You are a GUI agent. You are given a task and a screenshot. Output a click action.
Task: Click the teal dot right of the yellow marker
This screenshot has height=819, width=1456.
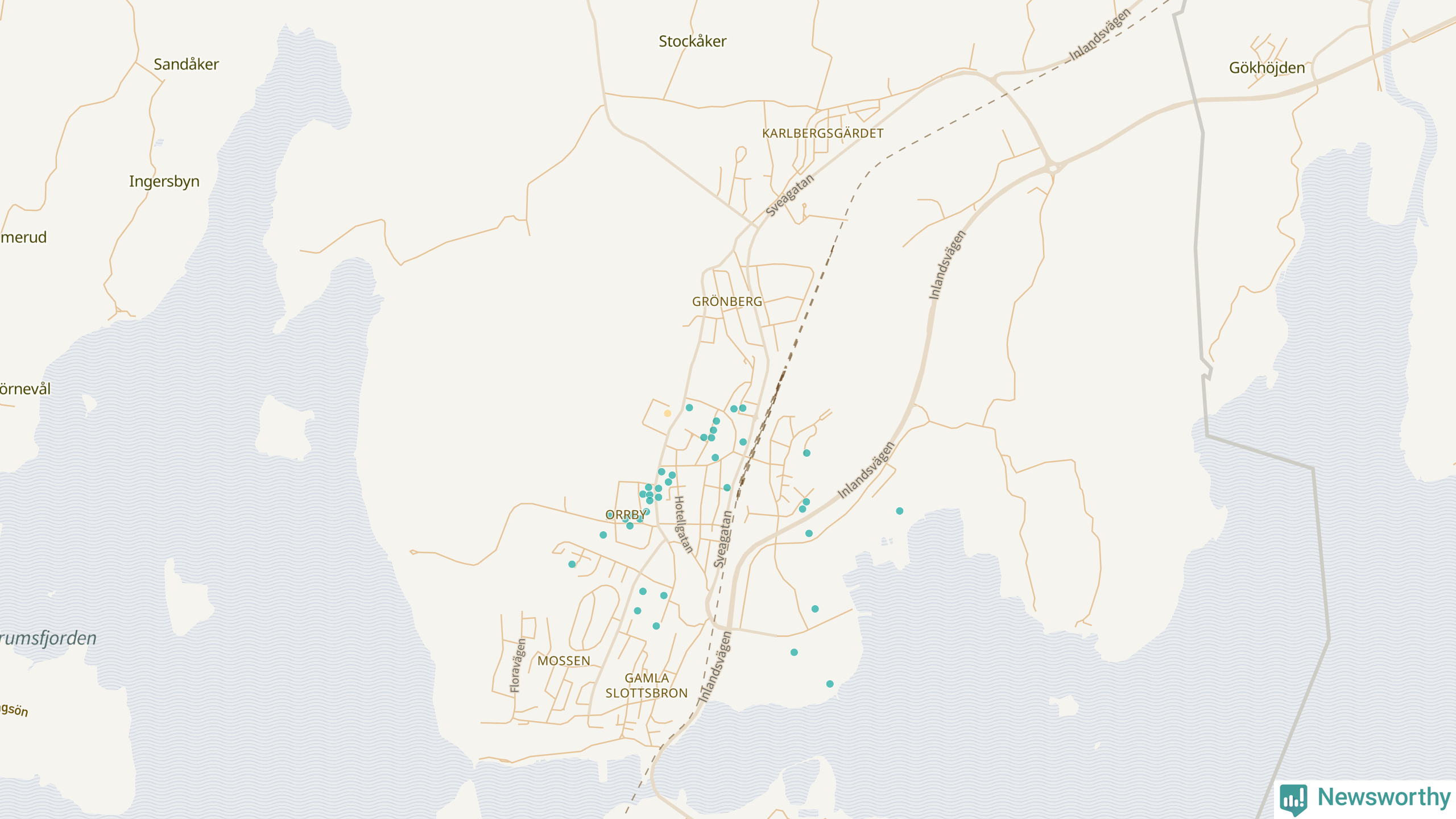(689, 408)
